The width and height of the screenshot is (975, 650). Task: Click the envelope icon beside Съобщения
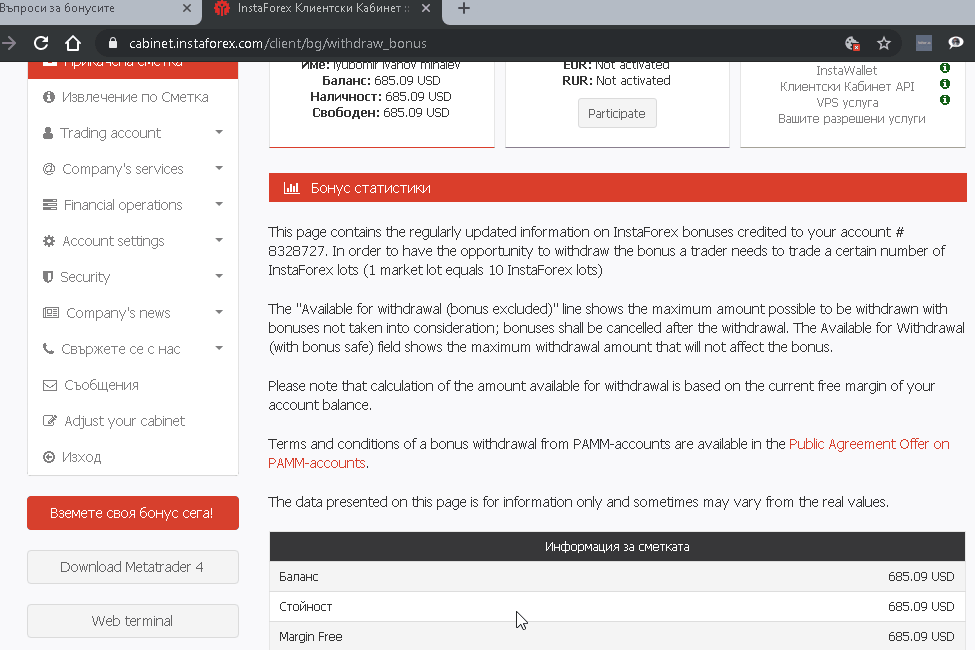pyautogui.click(x=50, y=385)
